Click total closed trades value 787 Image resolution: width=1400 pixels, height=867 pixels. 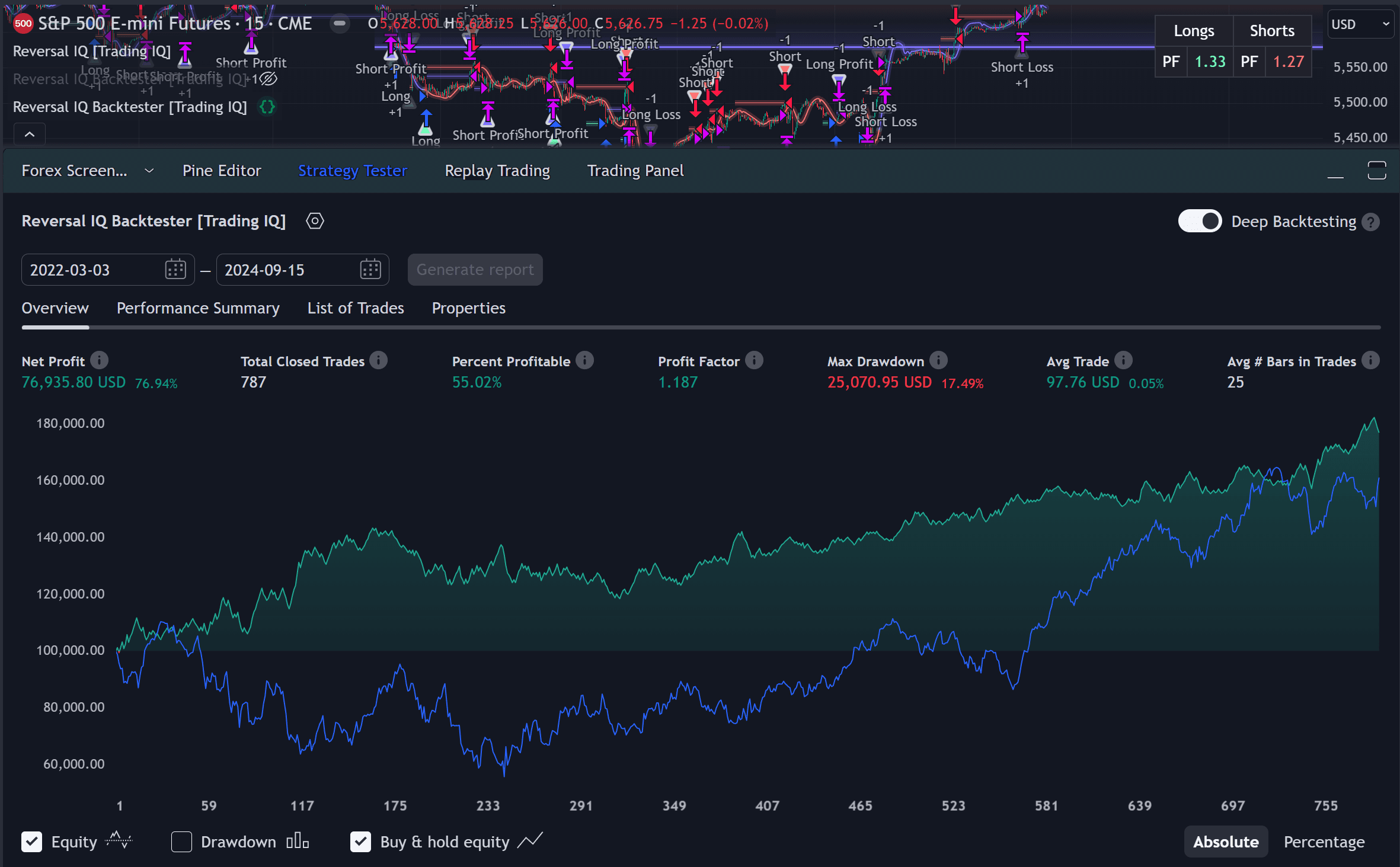[254, 382]
